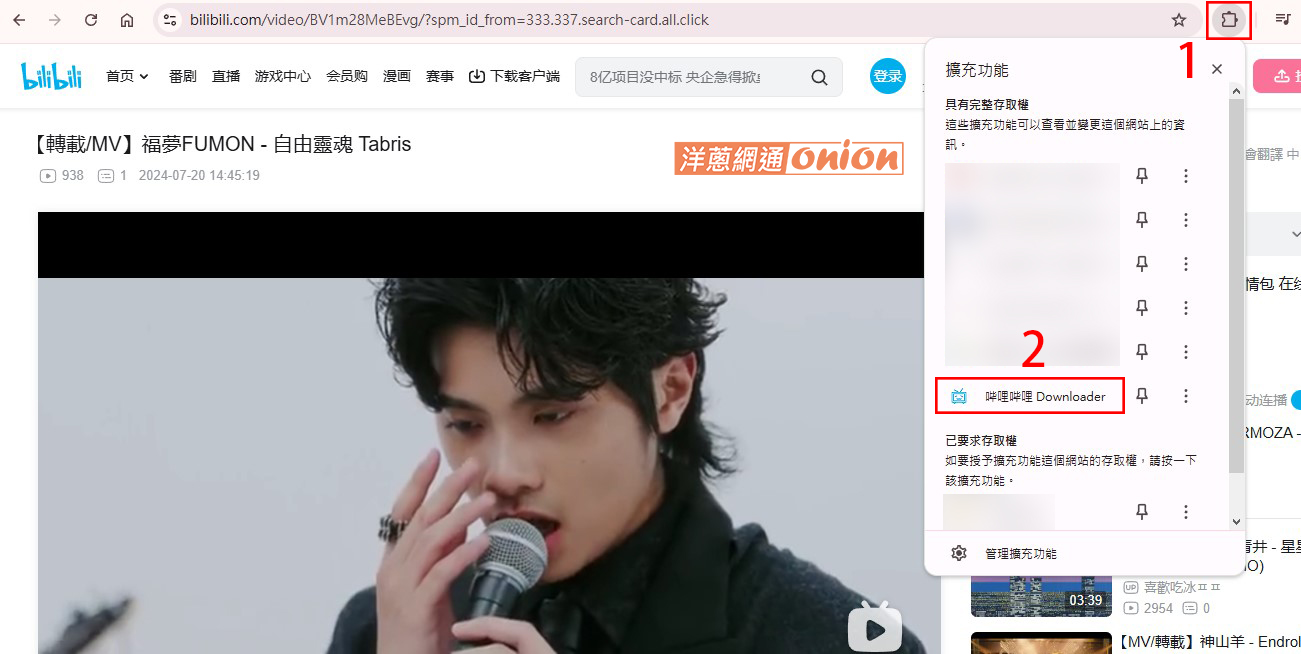Screen dimensions: 1301x654
Task: Select 哔哩哔哩 Downloader from the extension list
Action: click(1030, 396)
